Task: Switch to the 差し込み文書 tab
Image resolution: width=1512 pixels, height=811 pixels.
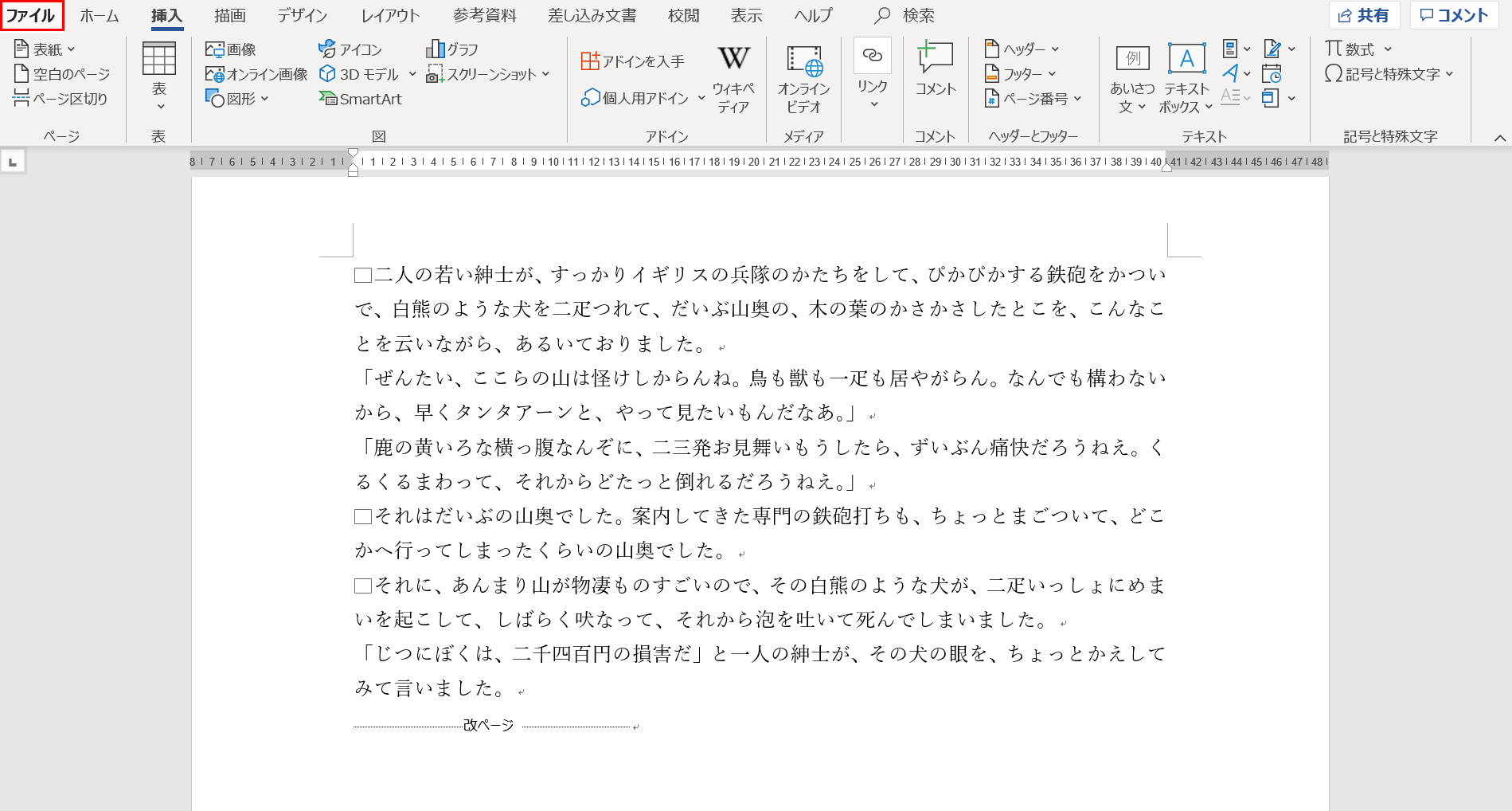Action: click(592, 16)
